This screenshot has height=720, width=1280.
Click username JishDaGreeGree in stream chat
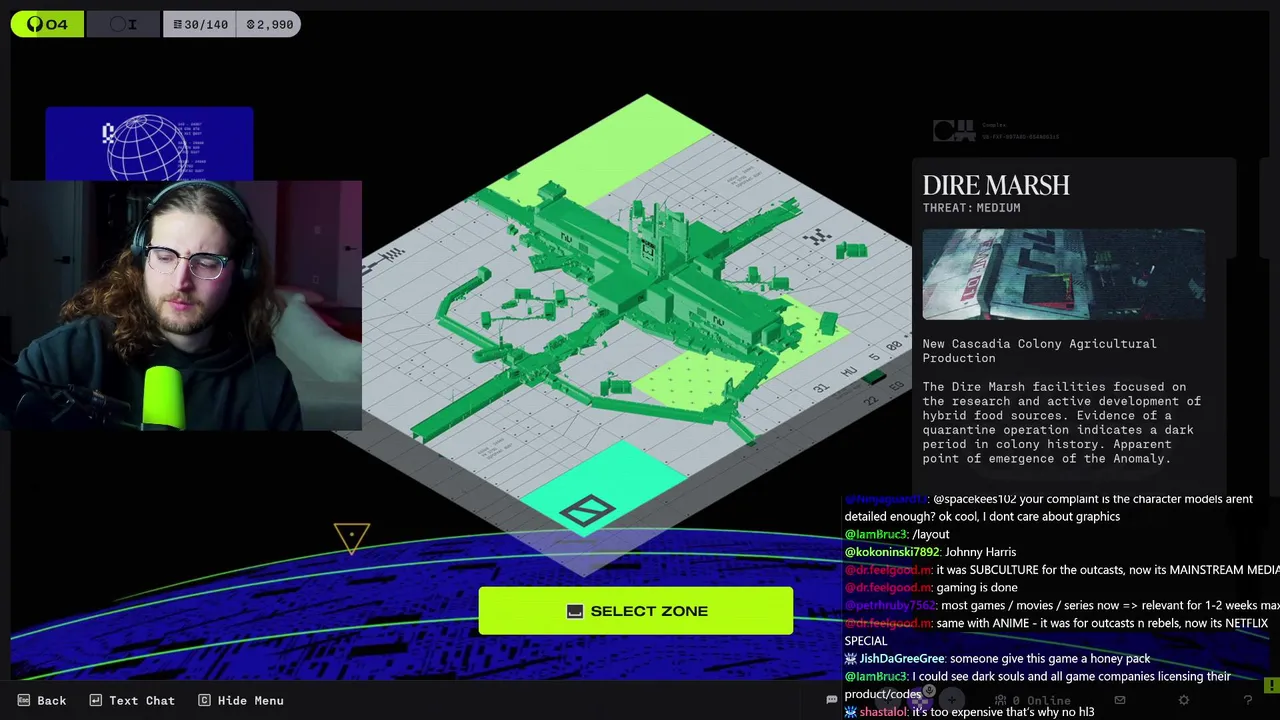[901, 659]
